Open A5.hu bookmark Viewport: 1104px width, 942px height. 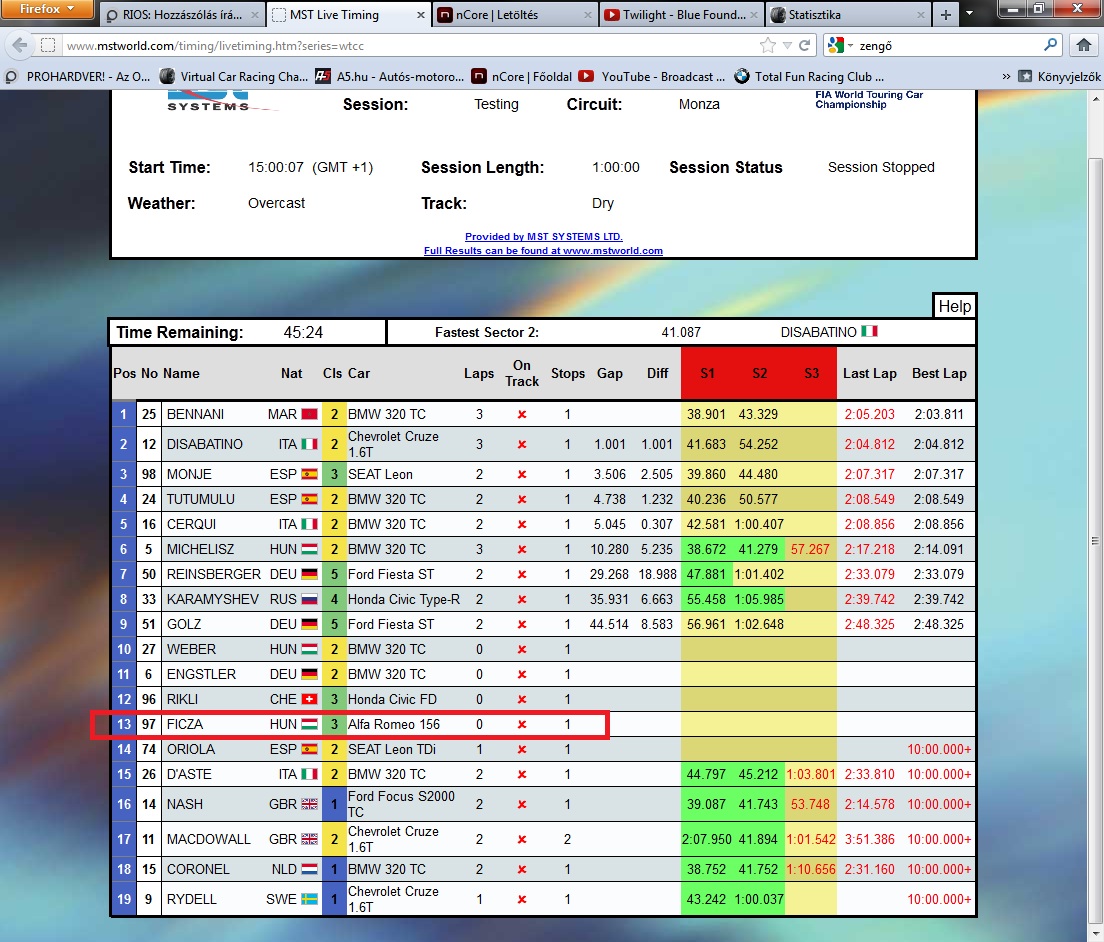coord(389,77)
